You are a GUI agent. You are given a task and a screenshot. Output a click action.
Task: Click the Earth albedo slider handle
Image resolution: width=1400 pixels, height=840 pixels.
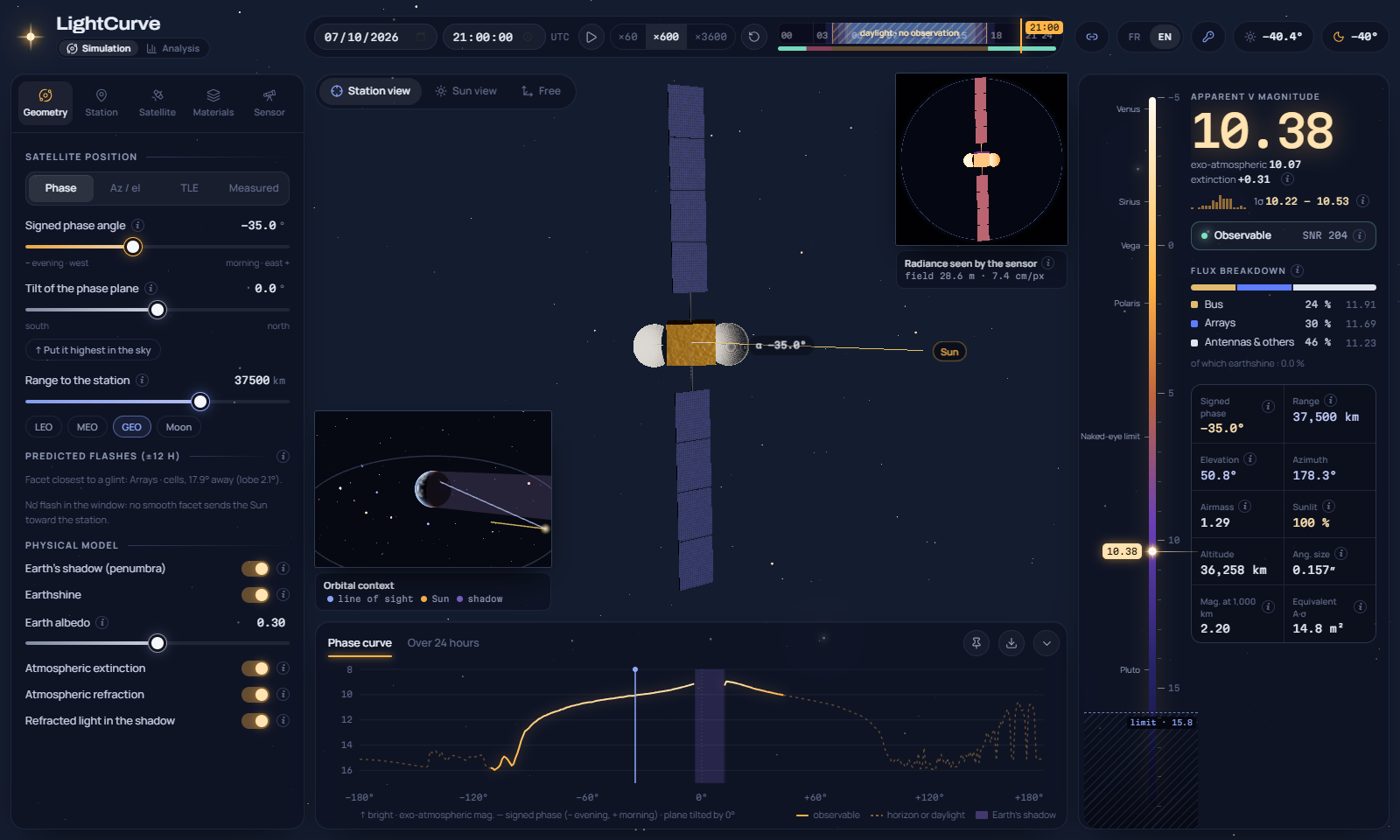157,643
